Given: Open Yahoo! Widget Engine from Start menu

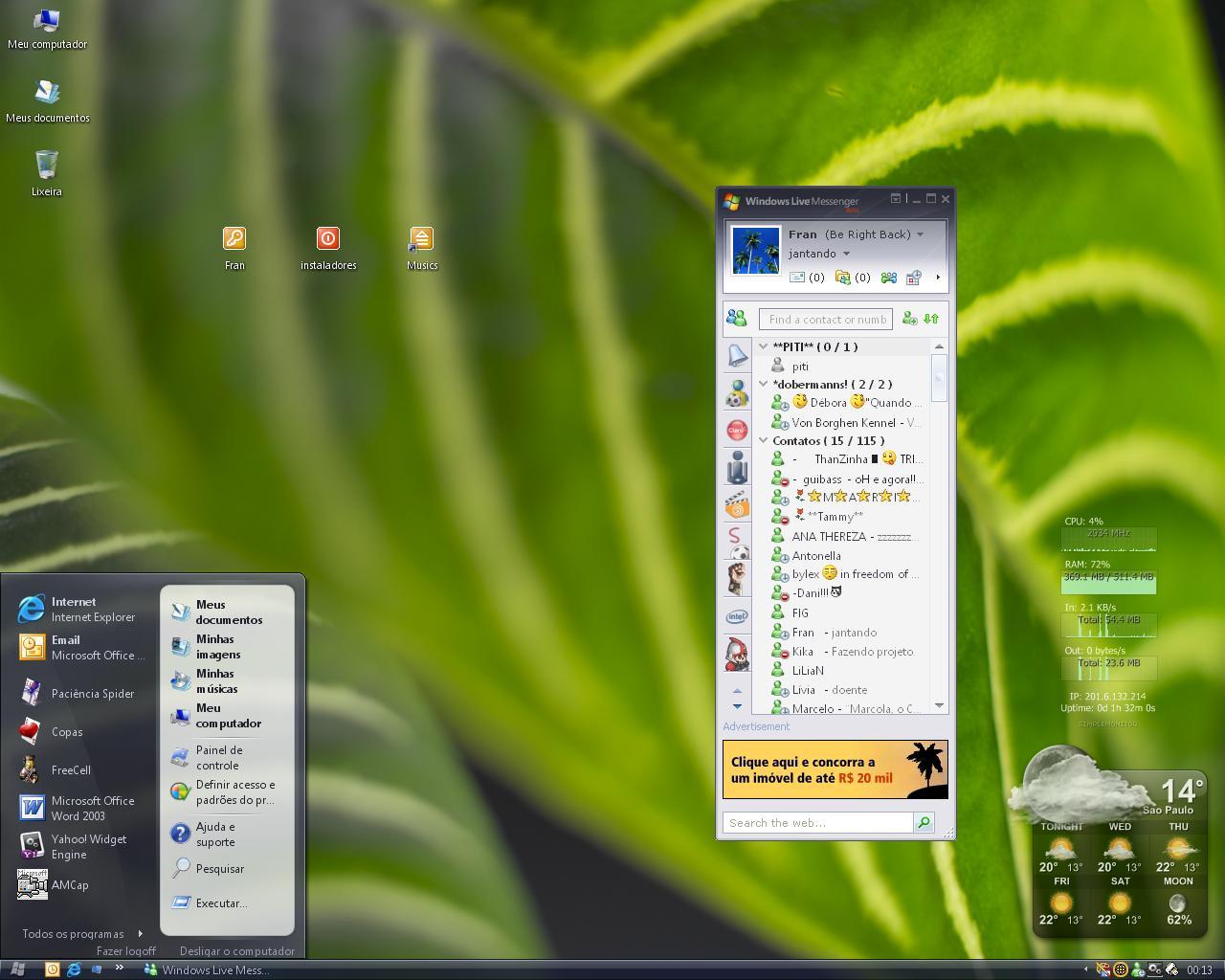Looking at the screenshot, I should click(80, 846).
